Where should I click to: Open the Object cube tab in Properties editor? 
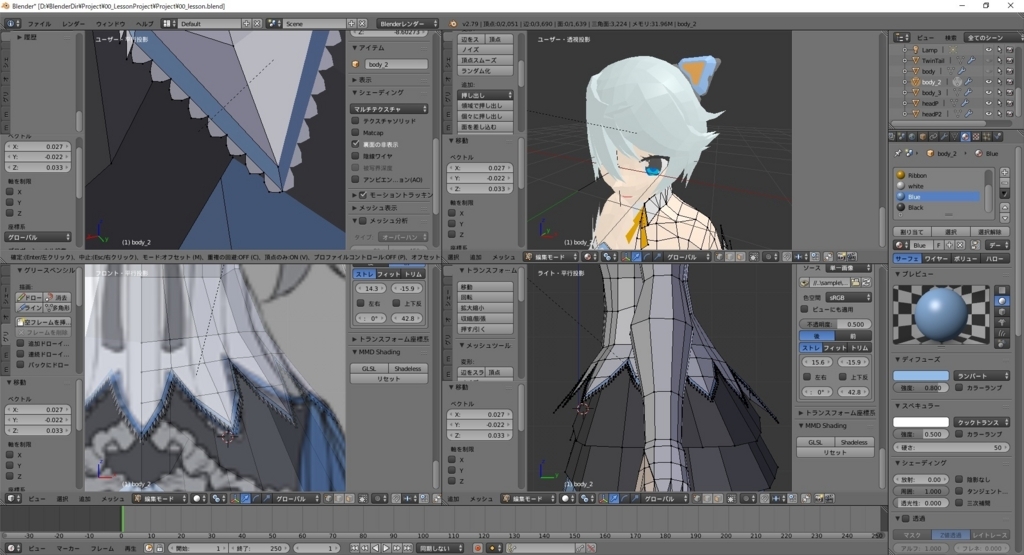(923, 136)
